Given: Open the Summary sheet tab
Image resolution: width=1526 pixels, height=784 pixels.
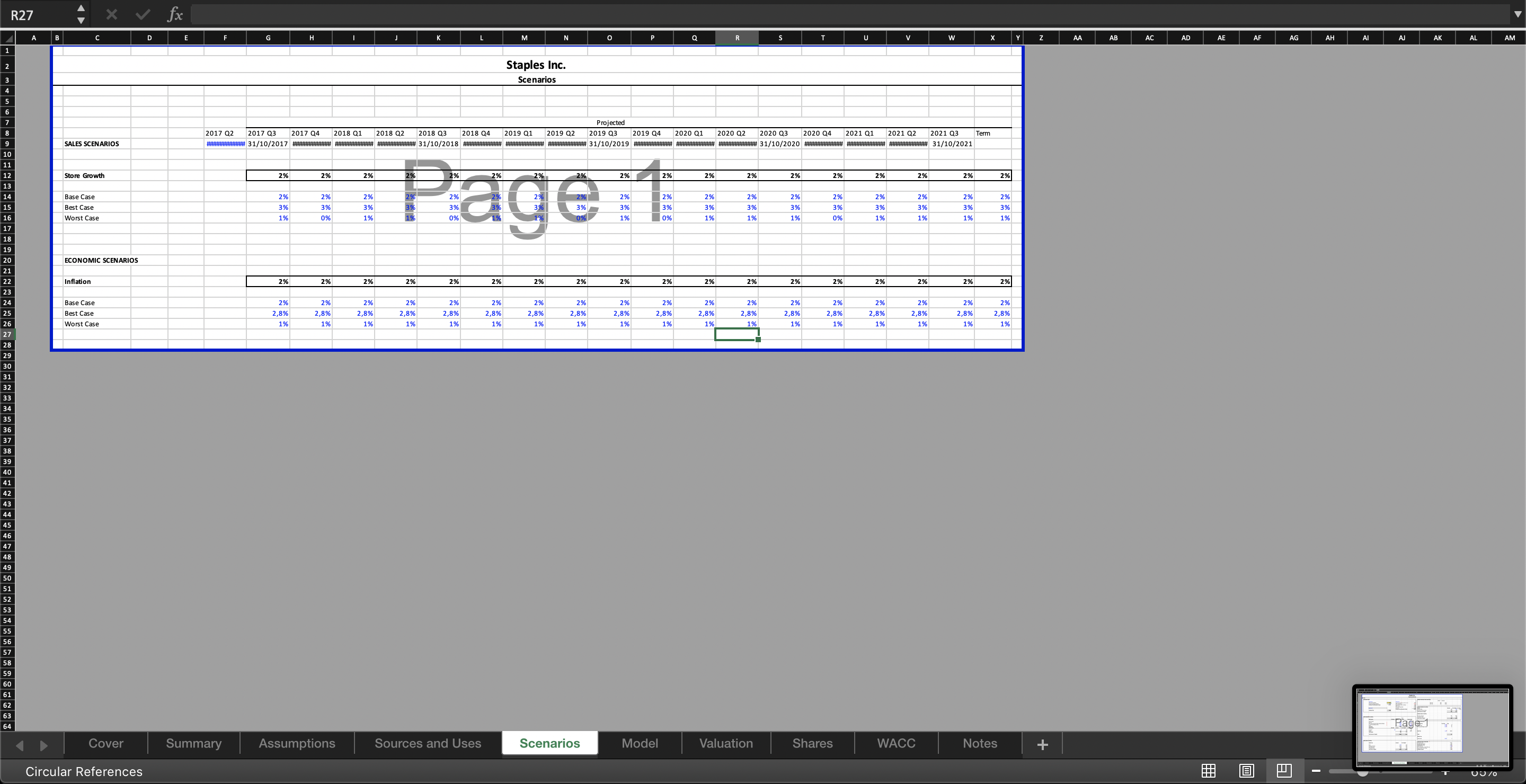Looking at the screenshot, I should [x=194, y=744].
